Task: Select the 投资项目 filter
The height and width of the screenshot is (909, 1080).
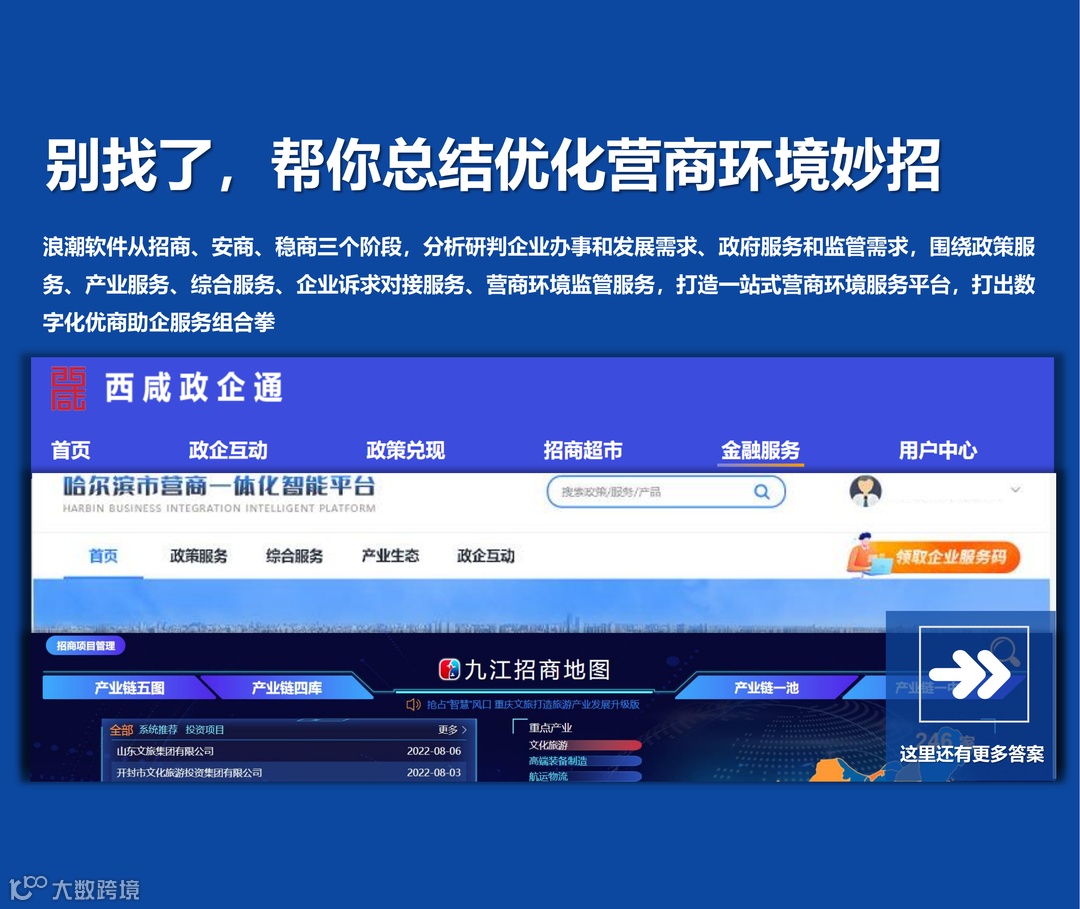Action: coord(205,730)
